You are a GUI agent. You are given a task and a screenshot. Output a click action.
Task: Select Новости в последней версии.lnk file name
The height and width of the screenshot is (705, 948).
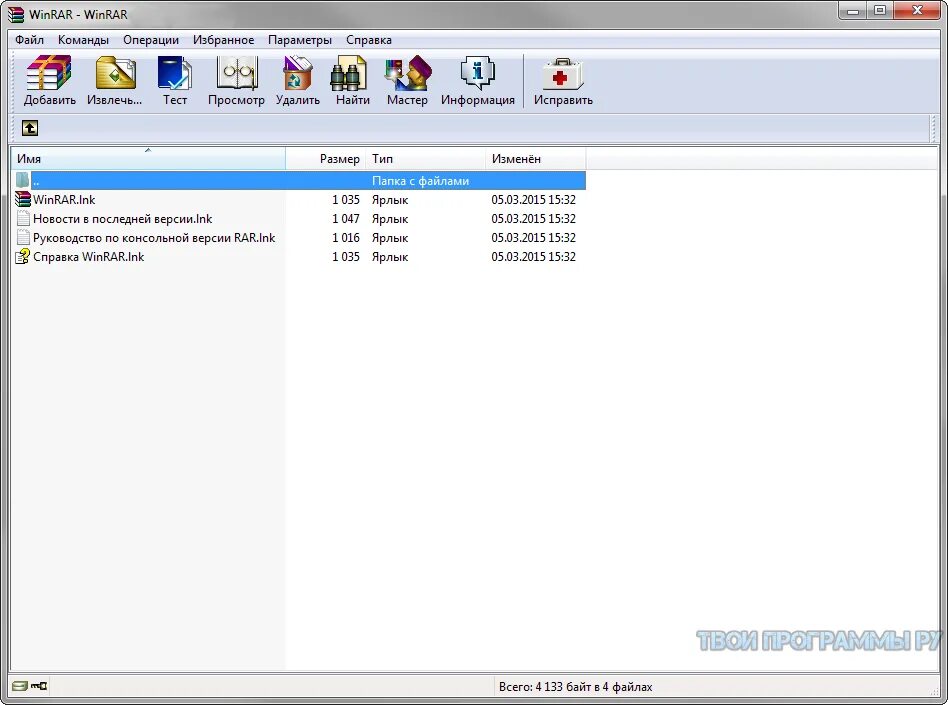[123, 219]
